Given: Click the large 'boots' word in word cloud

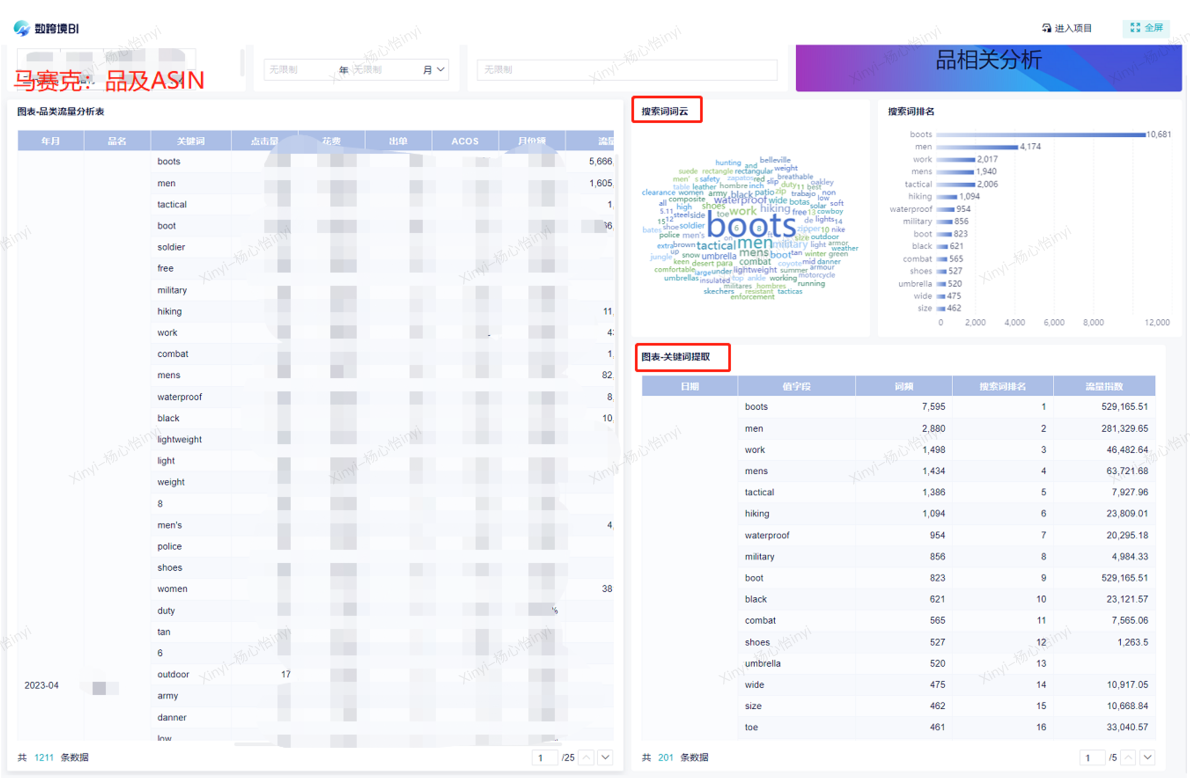Looking at the screenshot, I should pos(751,224).
